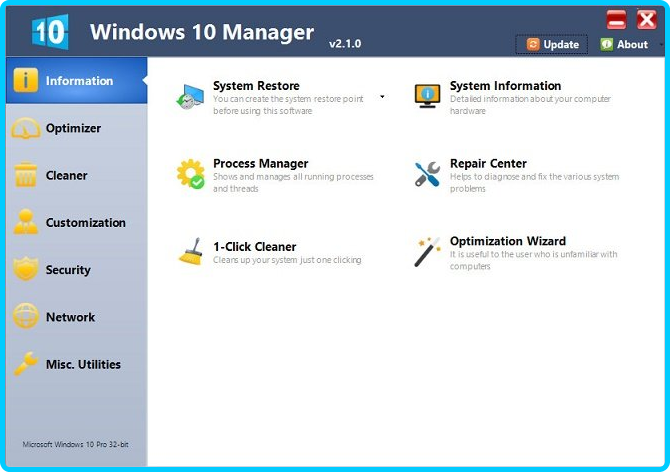Select the Network tab label
Image resolution: width=670 pixels, height=472 pixels.
tap(71, 317)
